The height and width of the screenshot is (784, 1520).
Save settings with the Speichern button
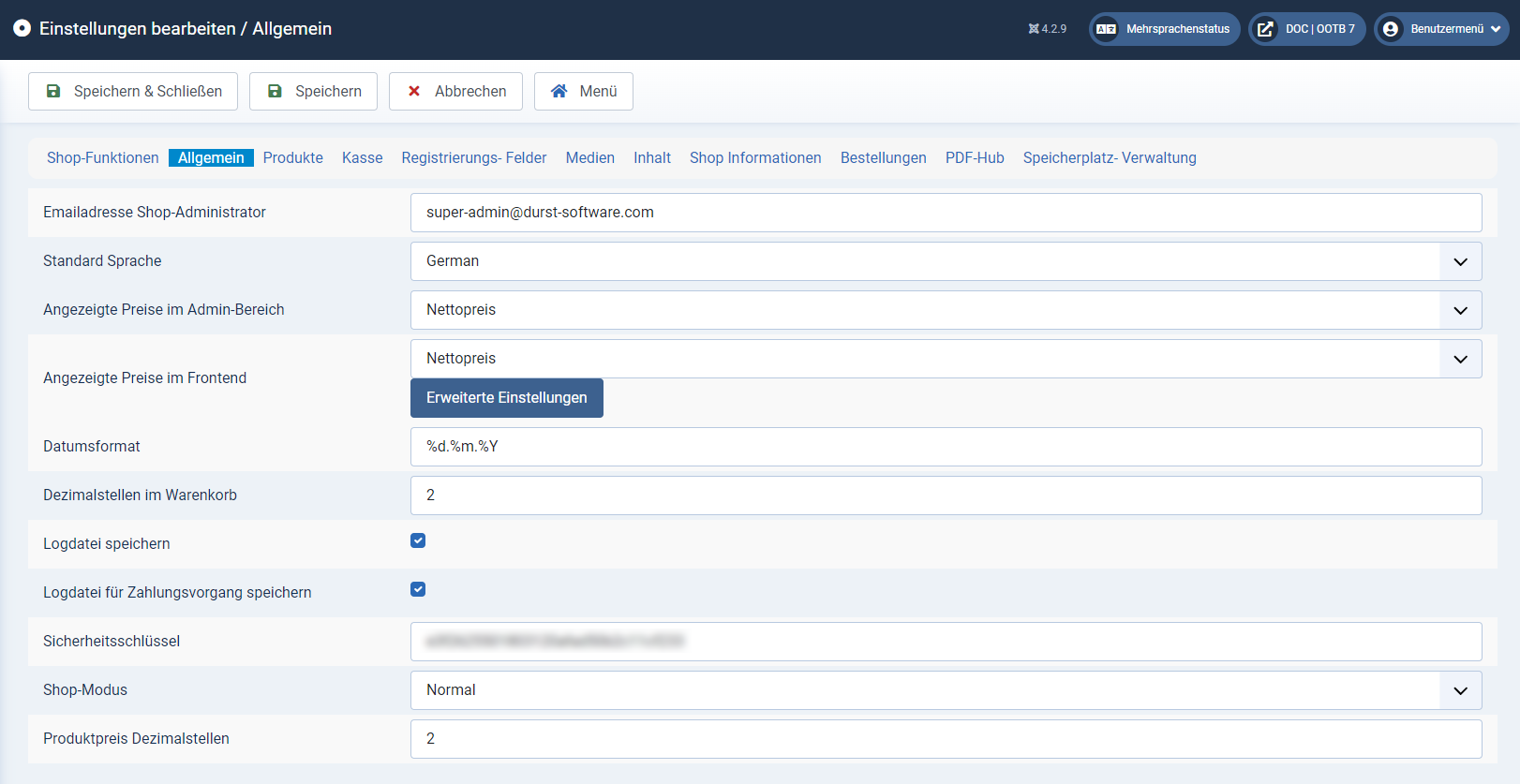click(x=313, y=91)
